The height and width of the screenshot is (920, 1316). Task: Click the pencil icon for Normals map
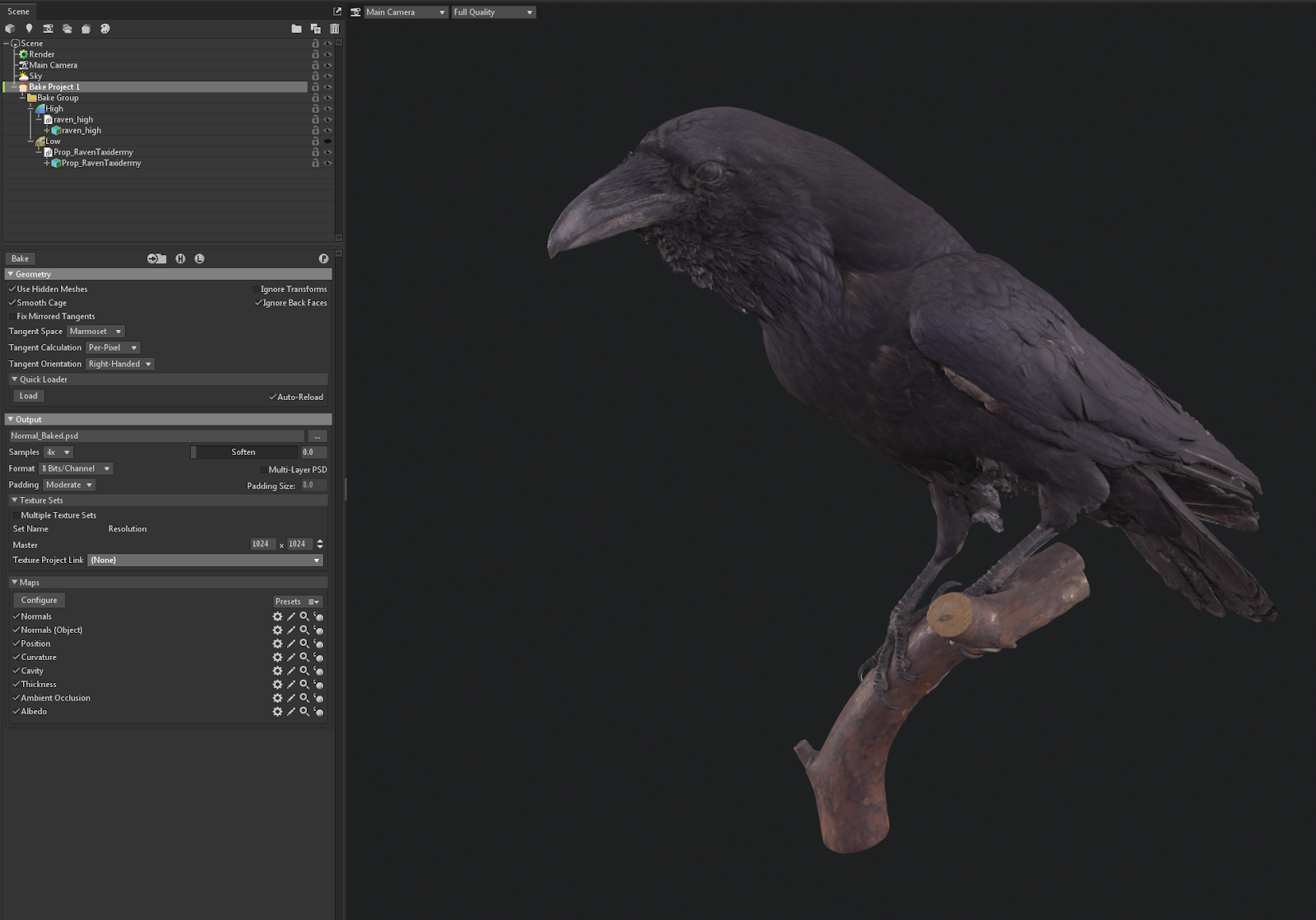coord(290,616)
